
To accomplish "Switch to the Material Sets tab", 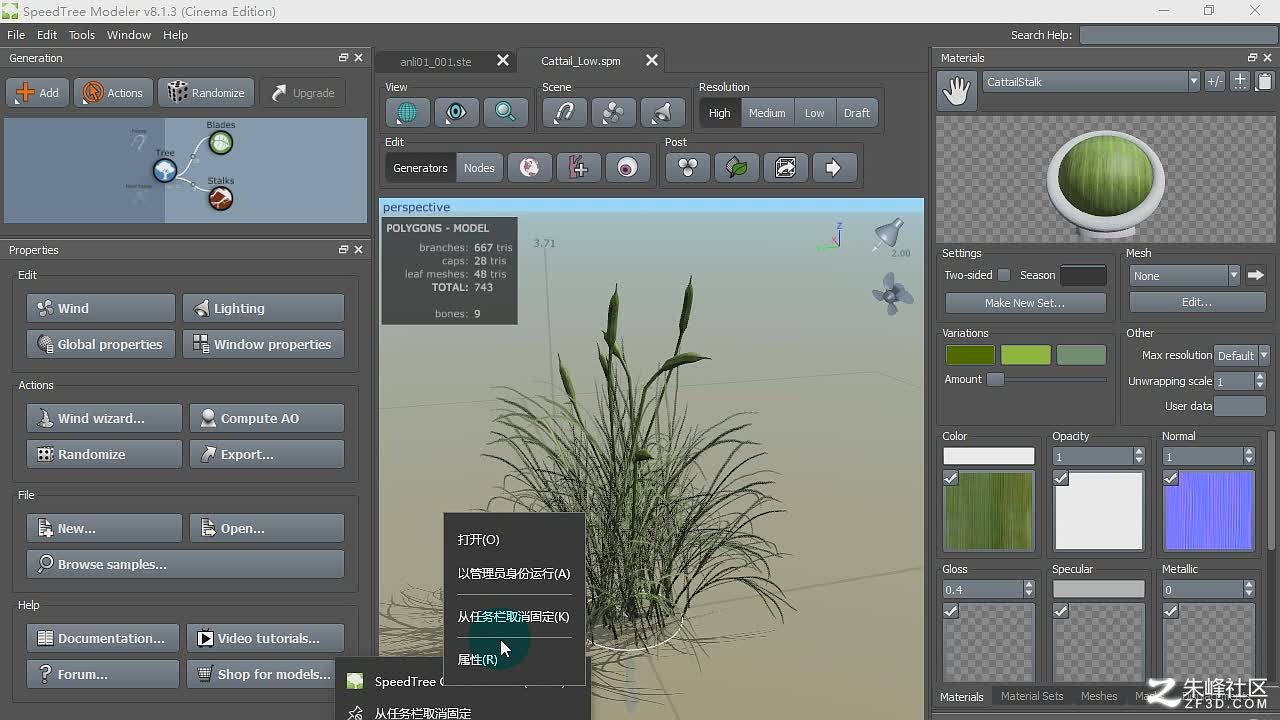I will coord(1032,696).
